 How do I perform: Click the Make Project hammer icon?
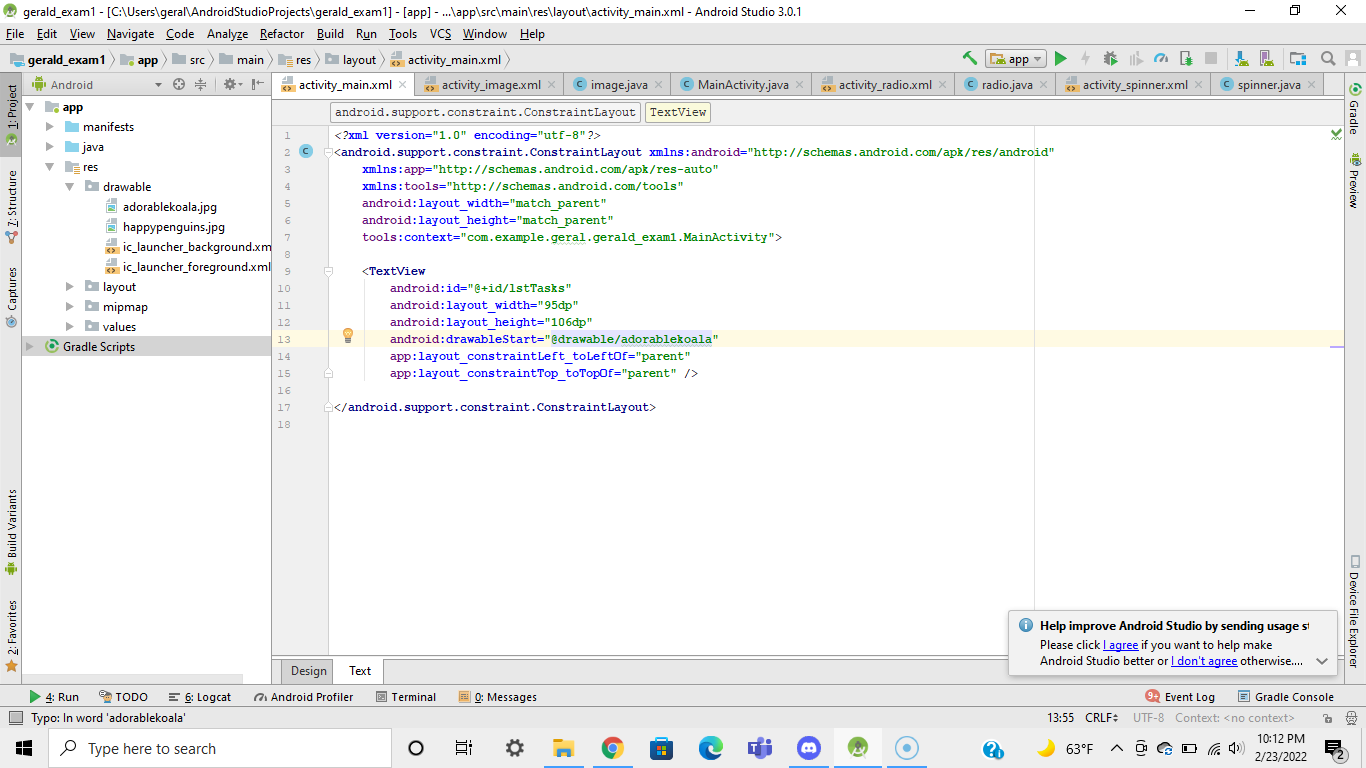[x=969, y=59]
